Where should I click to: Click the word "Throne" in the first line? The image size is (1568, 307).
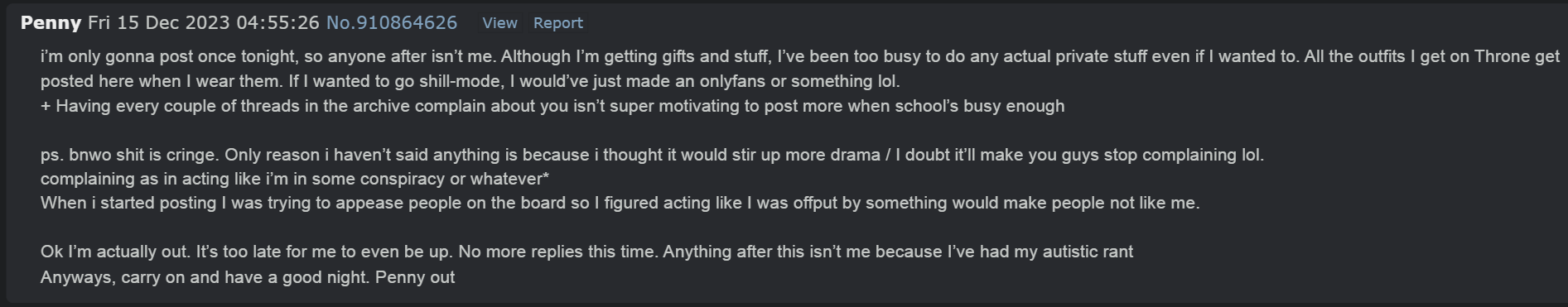1502,57
